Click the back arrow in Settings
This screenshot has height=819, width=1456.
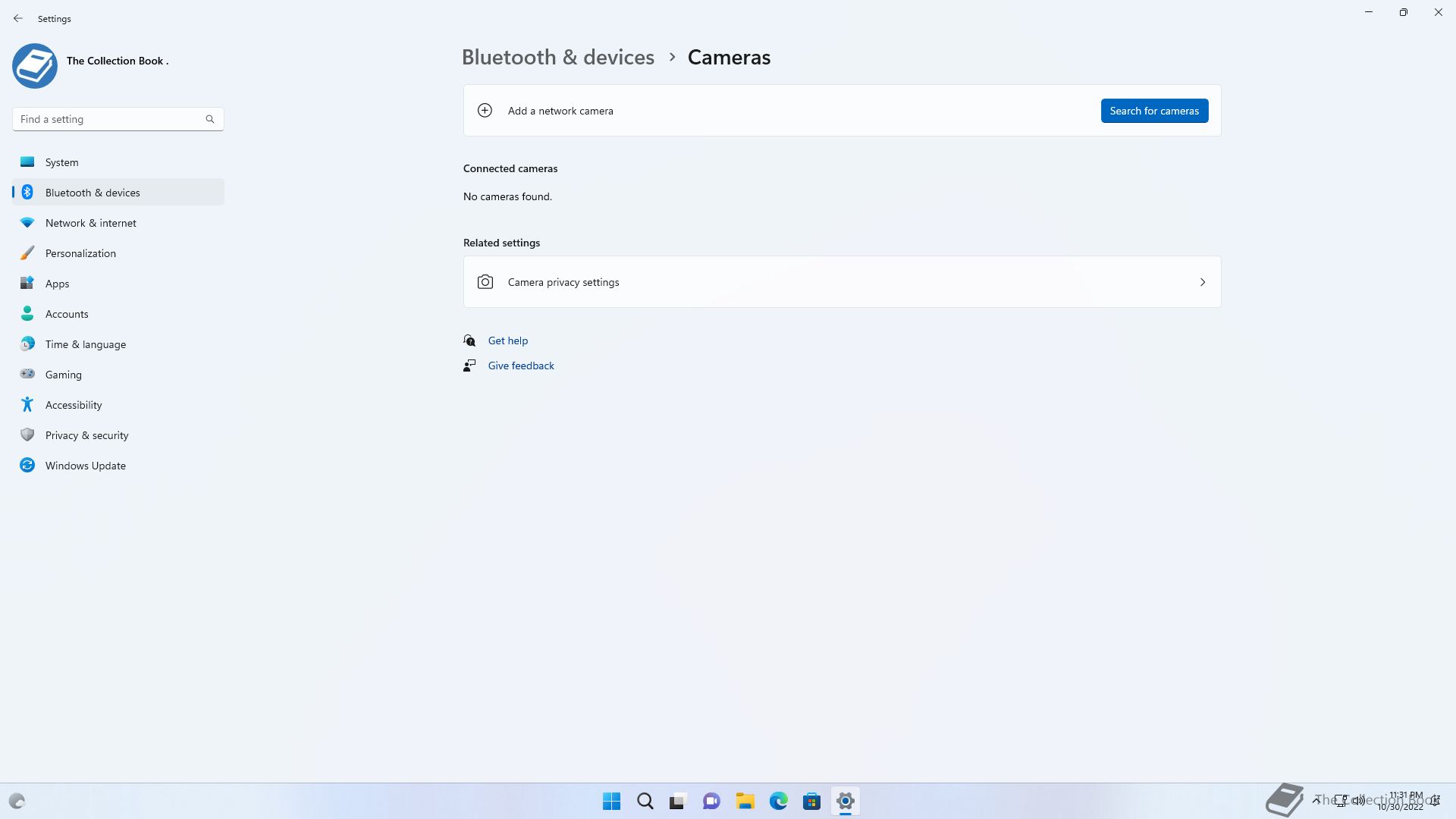tap(18, 18)
